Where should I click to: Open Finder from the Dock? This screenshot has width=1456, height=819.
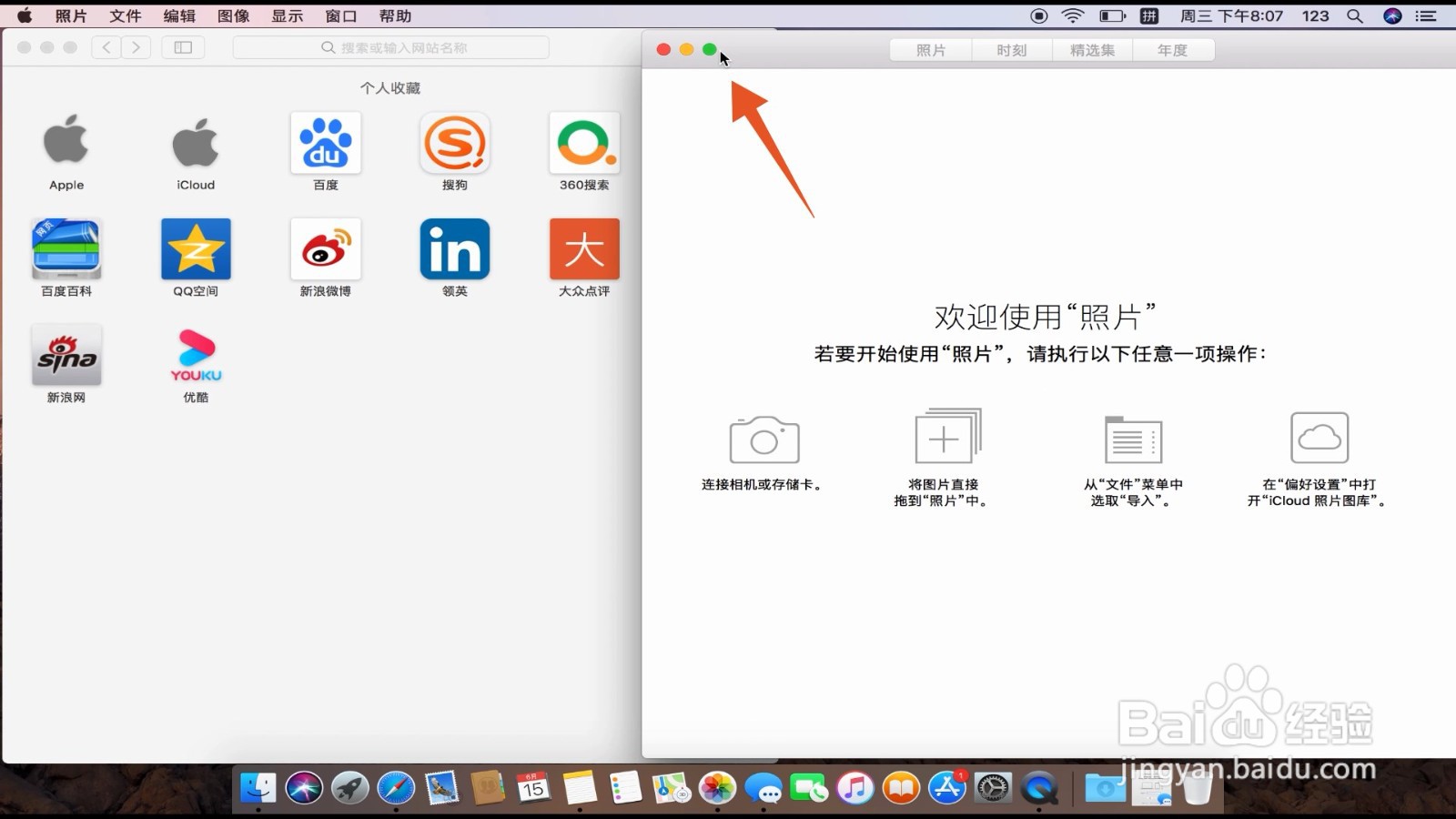258,787
